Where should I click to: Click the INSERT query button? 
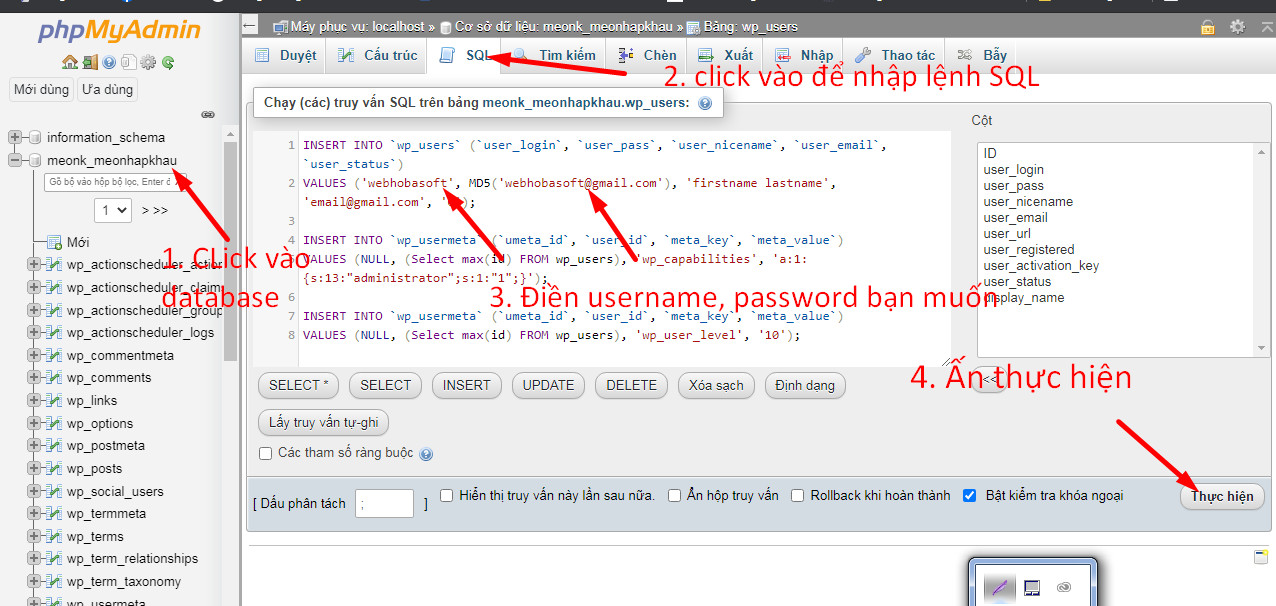[x=467, y=385]
